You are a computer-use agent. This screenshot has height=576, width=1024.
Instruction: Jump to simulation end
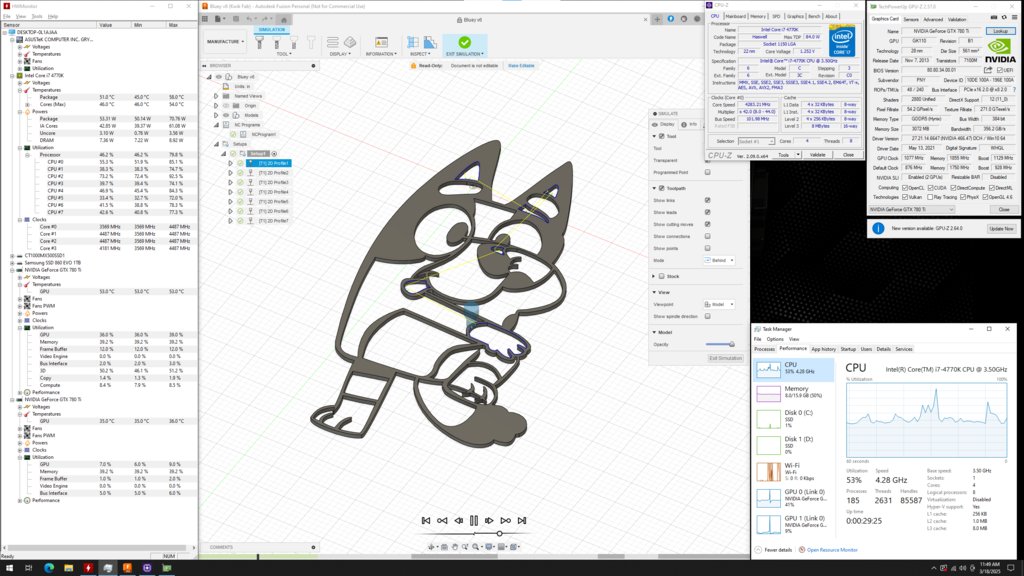click(521, 520)
